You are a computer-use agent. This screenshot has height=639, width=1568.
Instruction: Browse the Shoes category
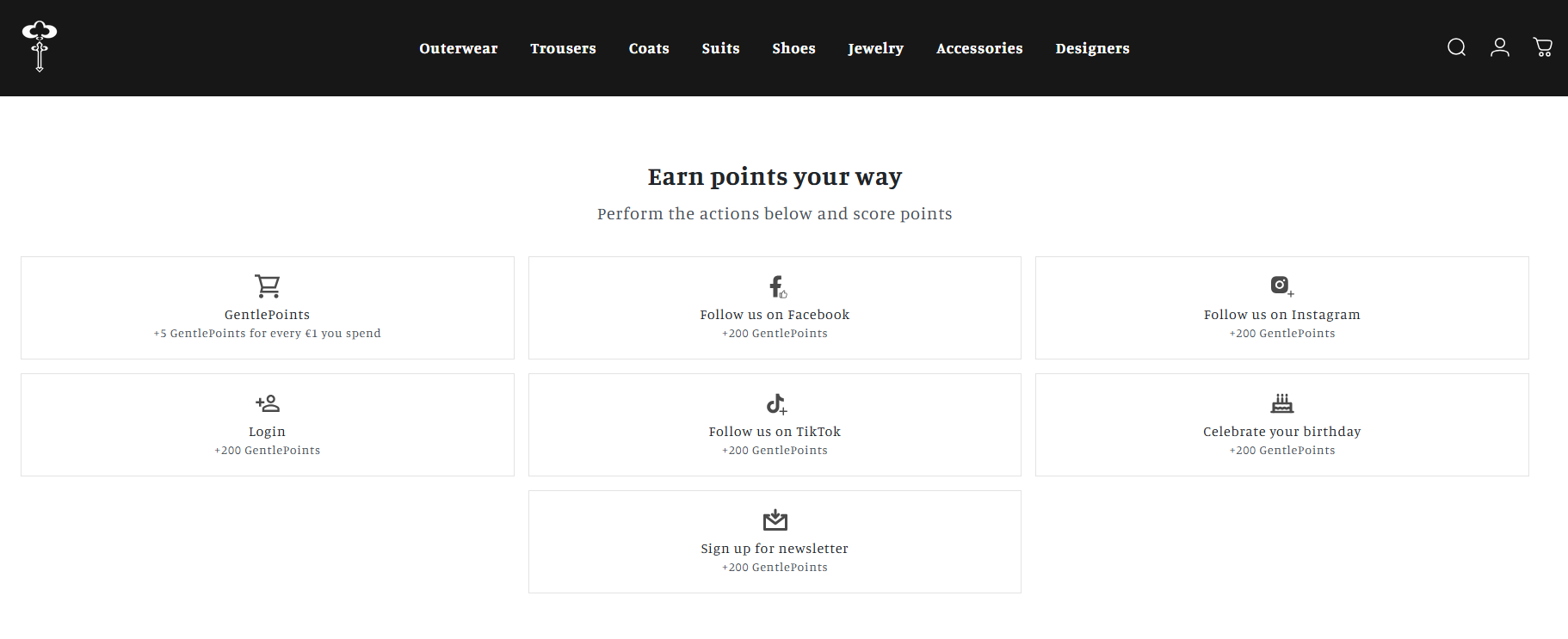coord(793,49)
